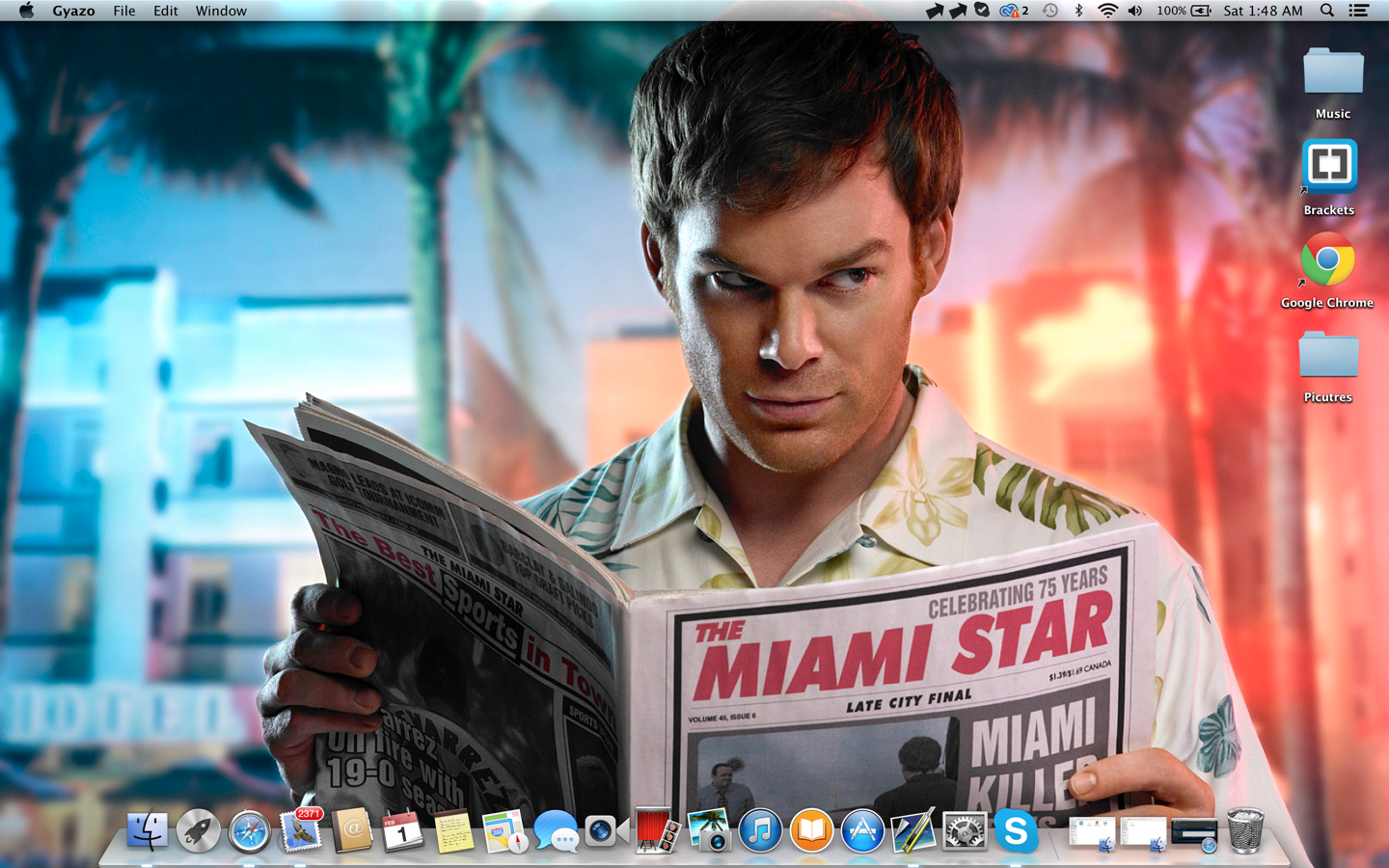Open the yellow Notes app in dock
The image size is (1389, 868).
(x=453, y=831)
